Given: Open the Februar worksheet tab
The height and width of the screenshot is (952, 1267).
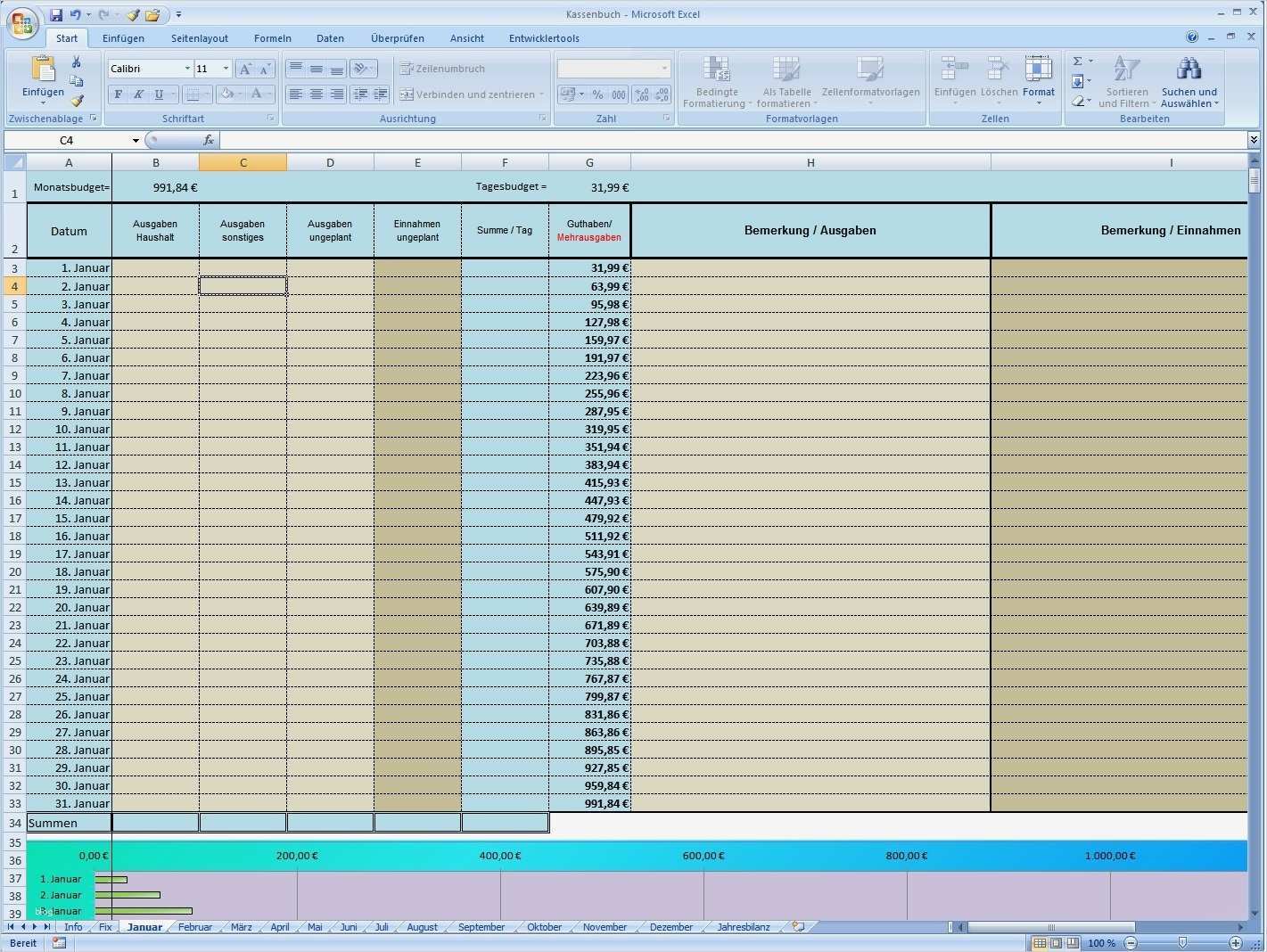Looking at the screenshot, I should click(x=195, y=927).
